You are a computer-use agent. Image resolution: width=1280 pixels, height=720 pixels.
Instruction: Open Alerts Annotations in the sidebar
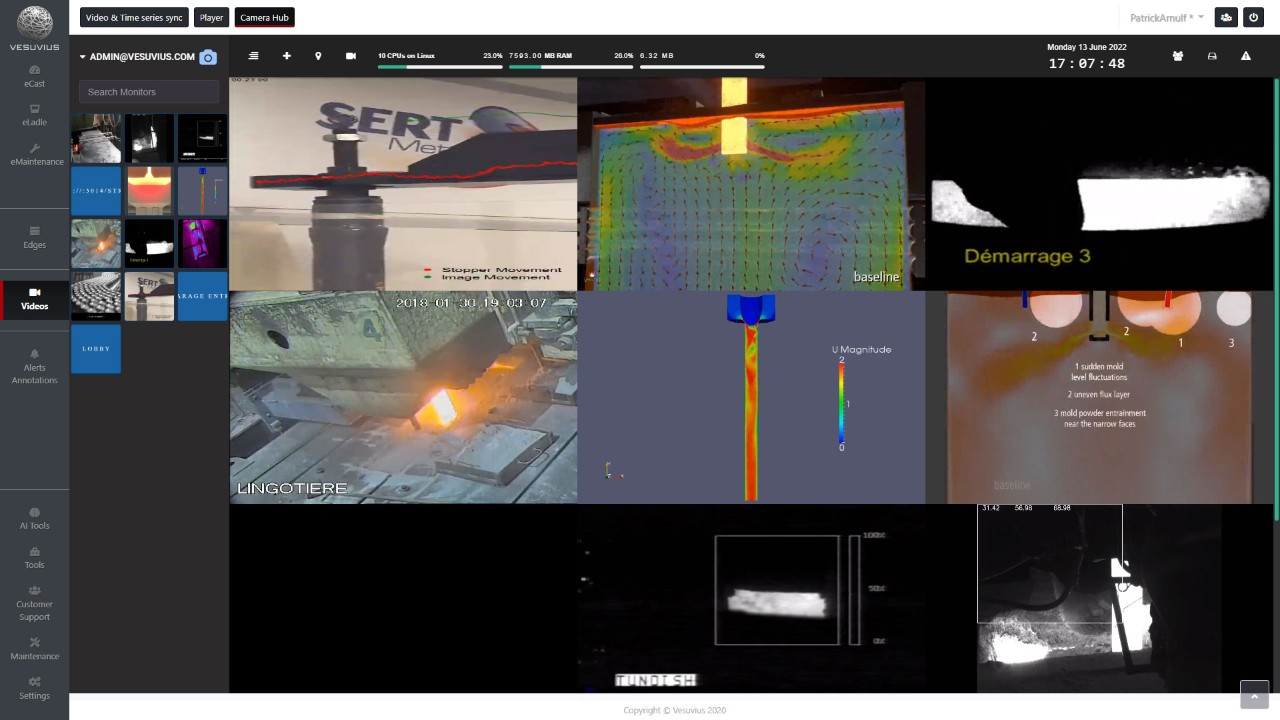(x=34, y=366)
